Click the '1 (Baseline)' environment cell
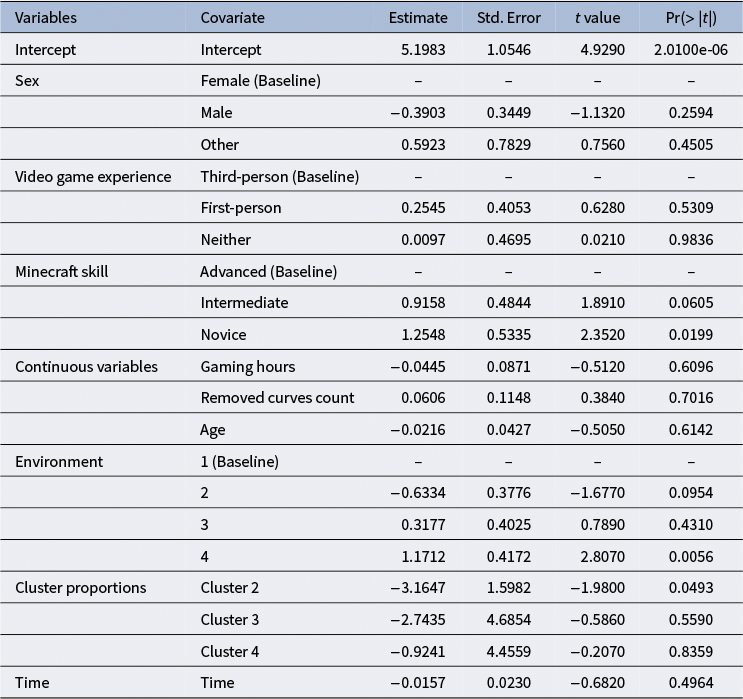 239,462
